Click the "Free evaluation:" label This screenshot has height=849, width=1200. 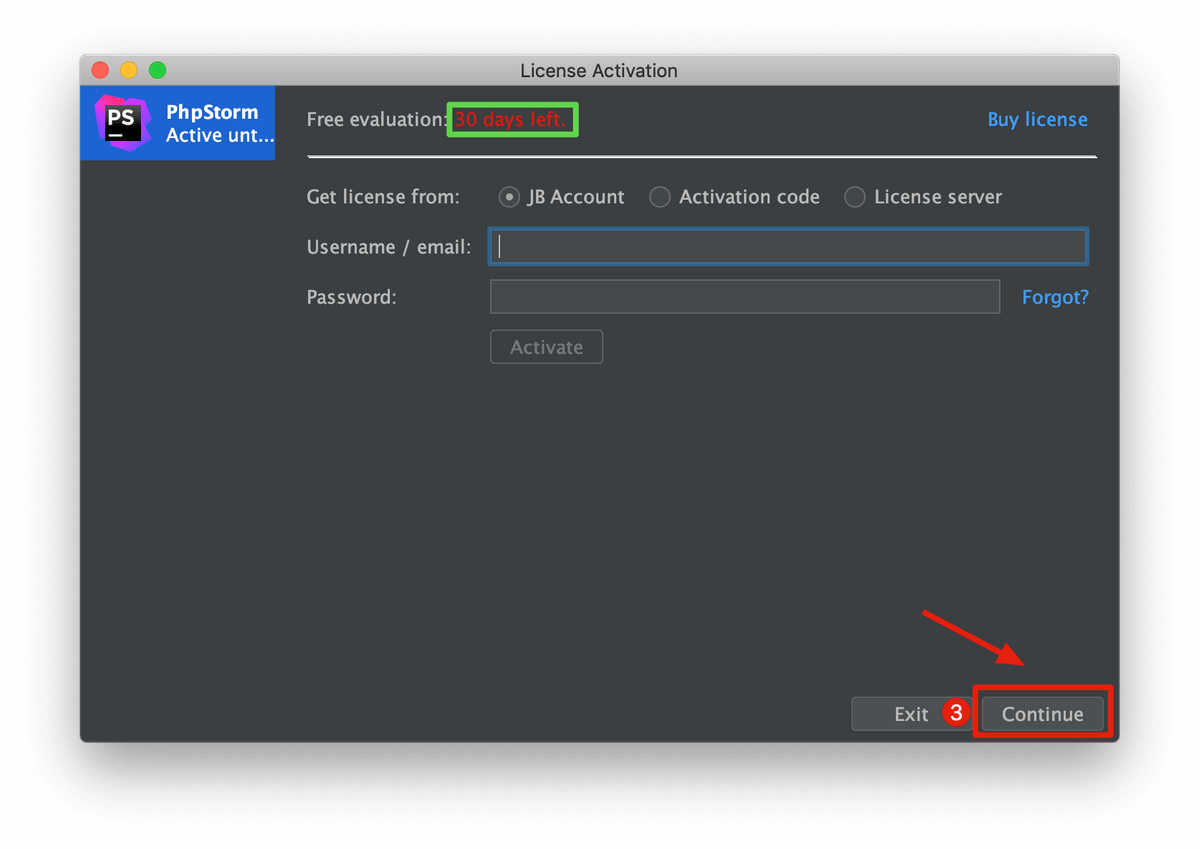coord(377,119)
